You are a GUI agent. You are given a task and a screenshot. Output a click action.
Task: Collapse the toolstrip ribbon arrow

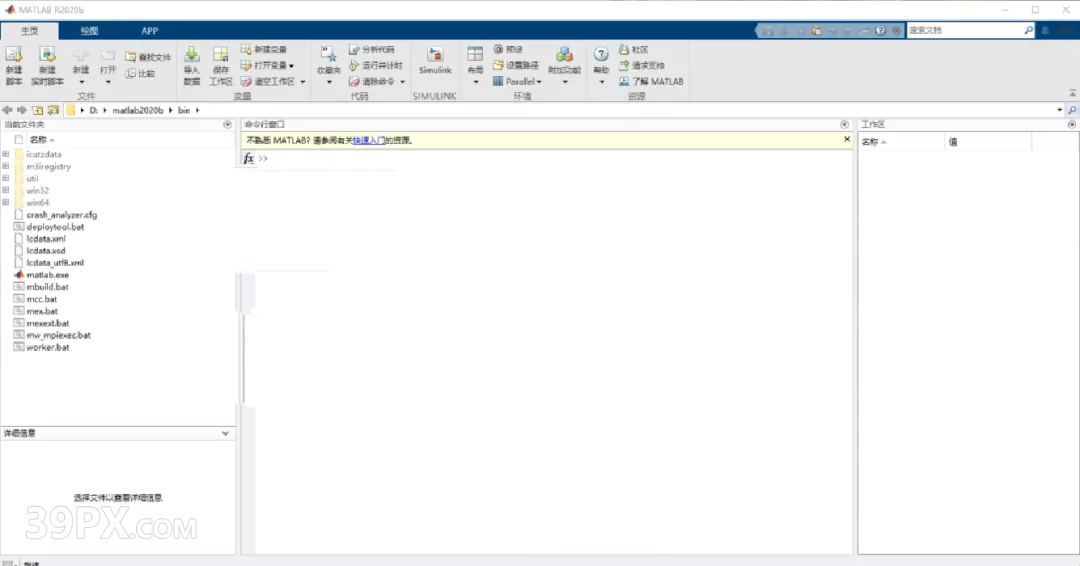click(x=1072, y=93)
